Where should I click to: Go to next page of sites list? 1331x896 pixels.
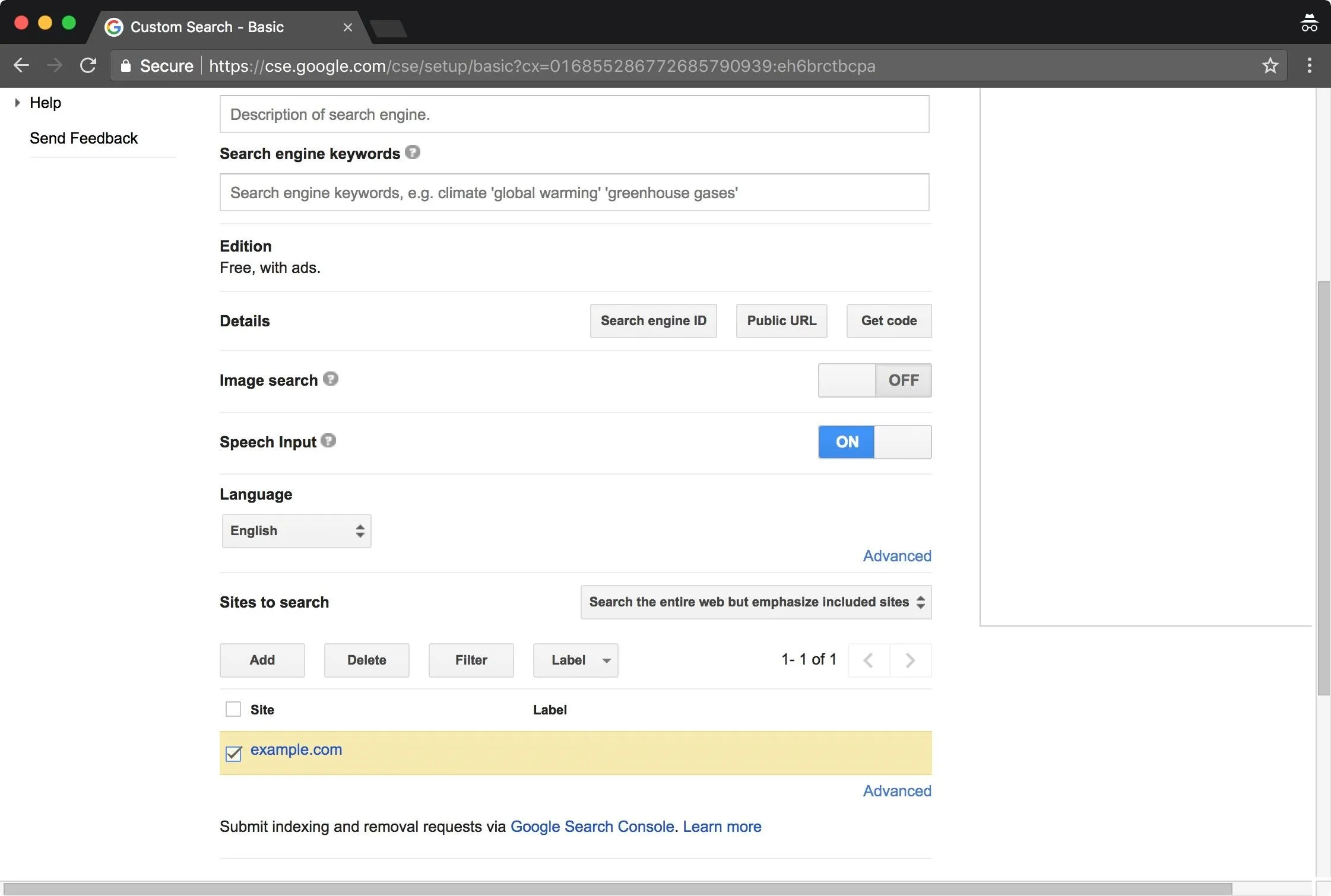[x=911, y=660]
